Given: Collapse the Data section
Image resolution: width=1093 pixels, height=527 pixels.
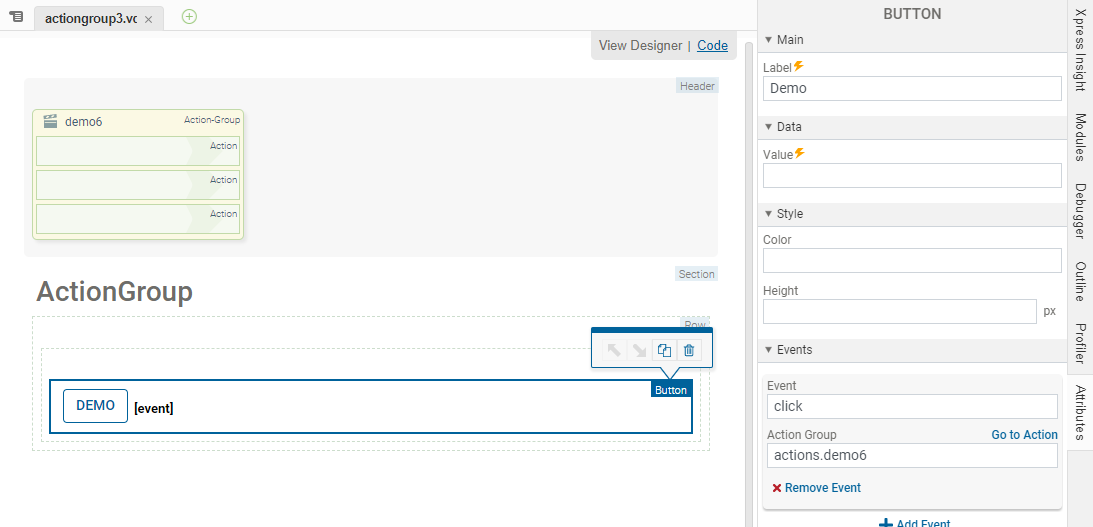Looking at the screenshot, I should click(x=768, y=127).
